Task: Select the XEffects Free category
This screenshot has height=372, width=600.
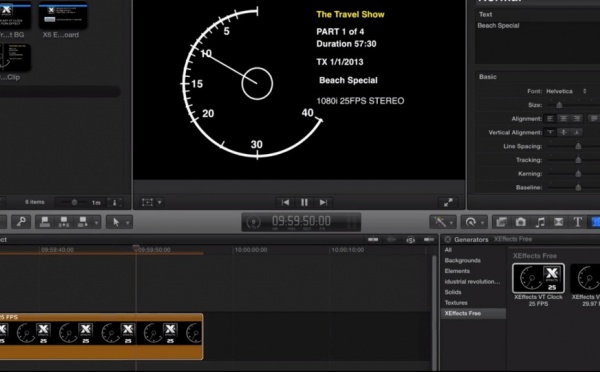Action: (473, 313)
